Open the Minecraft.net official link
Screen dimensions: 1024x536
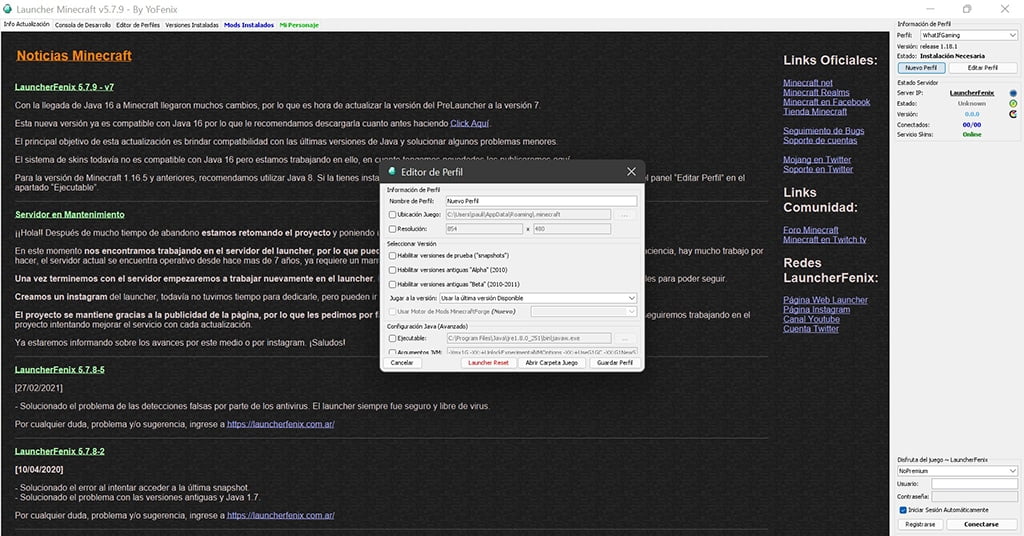808,83
